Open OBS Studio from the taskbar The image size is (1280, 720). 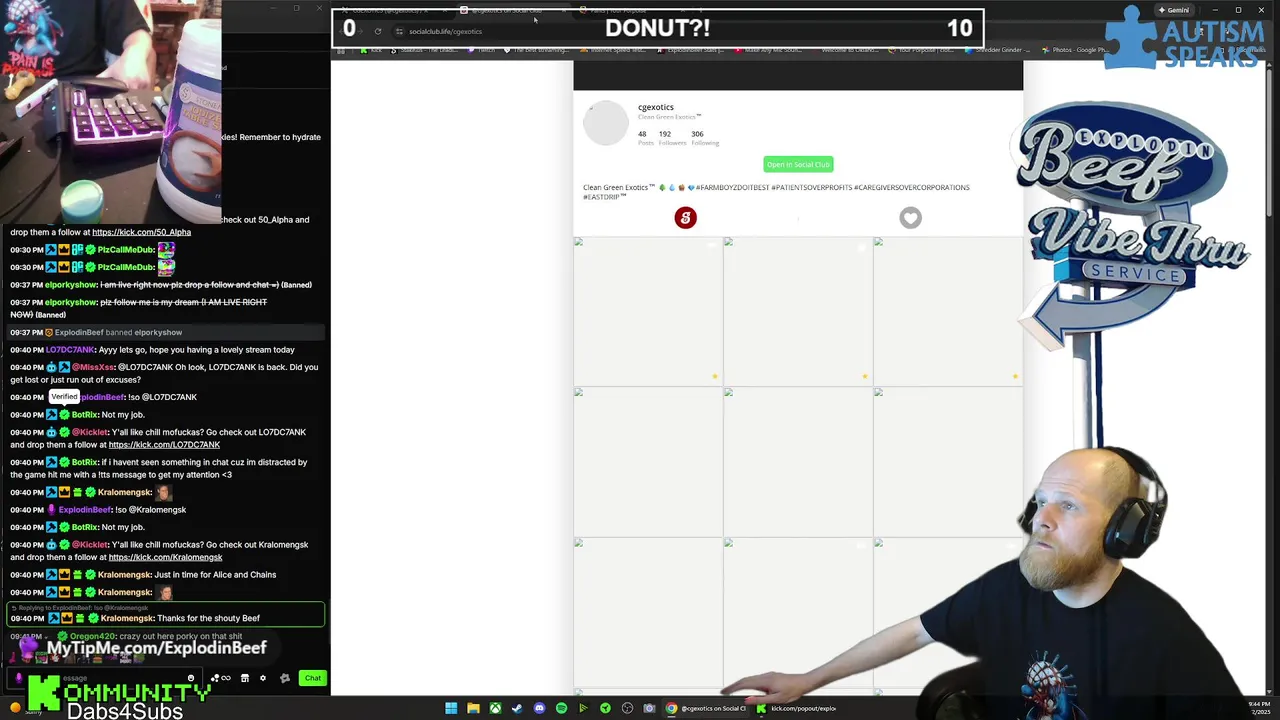click(x=627, y=708)
